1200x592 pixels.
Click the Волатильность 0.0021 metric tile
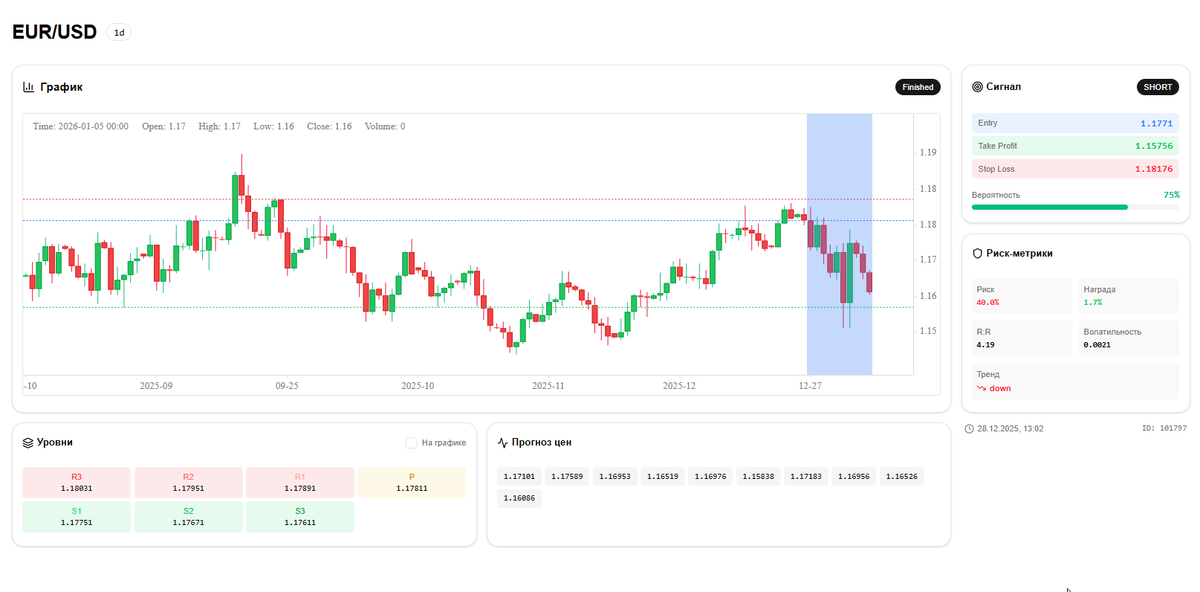pos(1129,338)
